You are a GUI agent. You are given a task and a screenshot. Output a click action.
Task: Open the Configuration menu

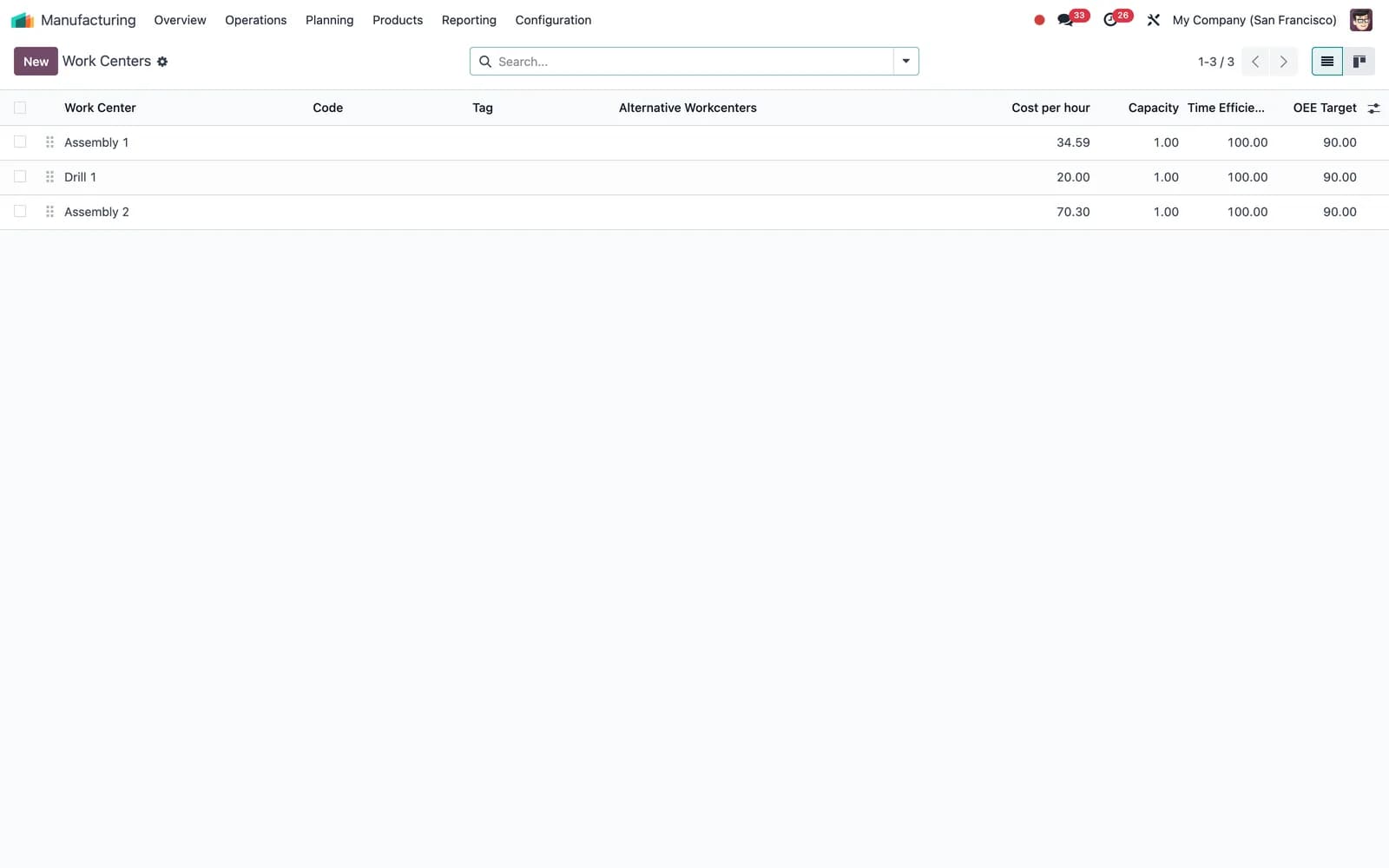[553, 20]
